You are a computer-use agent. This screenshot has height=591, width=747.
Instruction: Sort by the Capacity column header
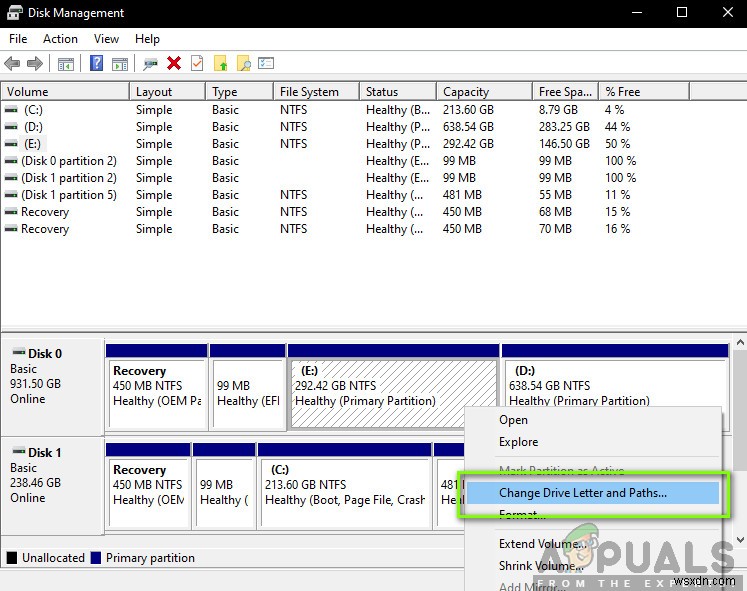click(x=485, y=91)
